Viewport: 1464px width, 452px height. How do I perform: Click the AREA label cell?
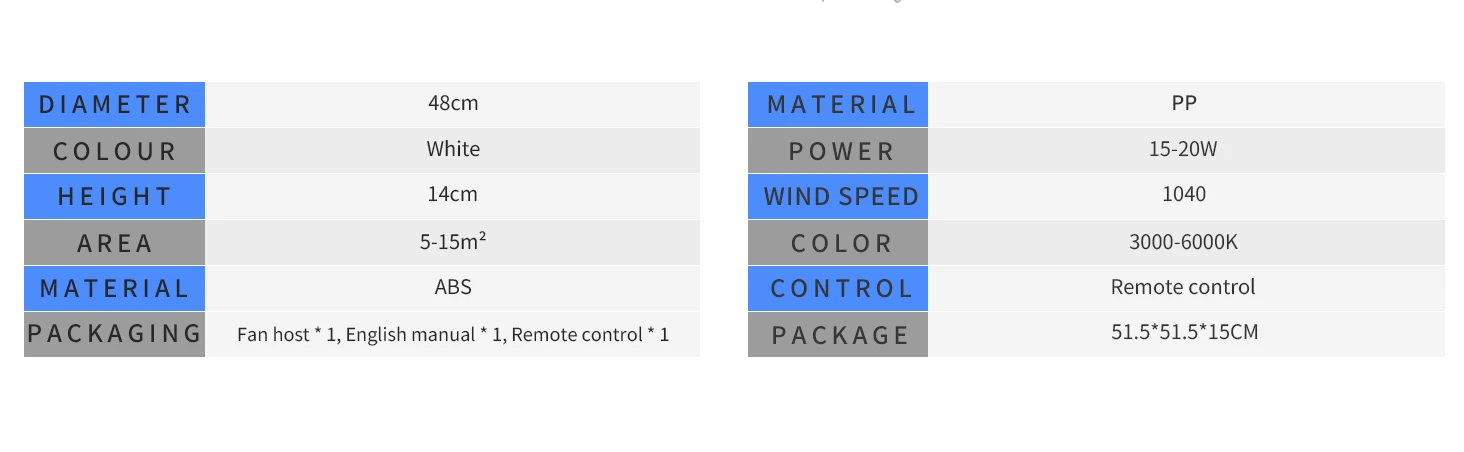pyautogui.click(x=114, y=243)
